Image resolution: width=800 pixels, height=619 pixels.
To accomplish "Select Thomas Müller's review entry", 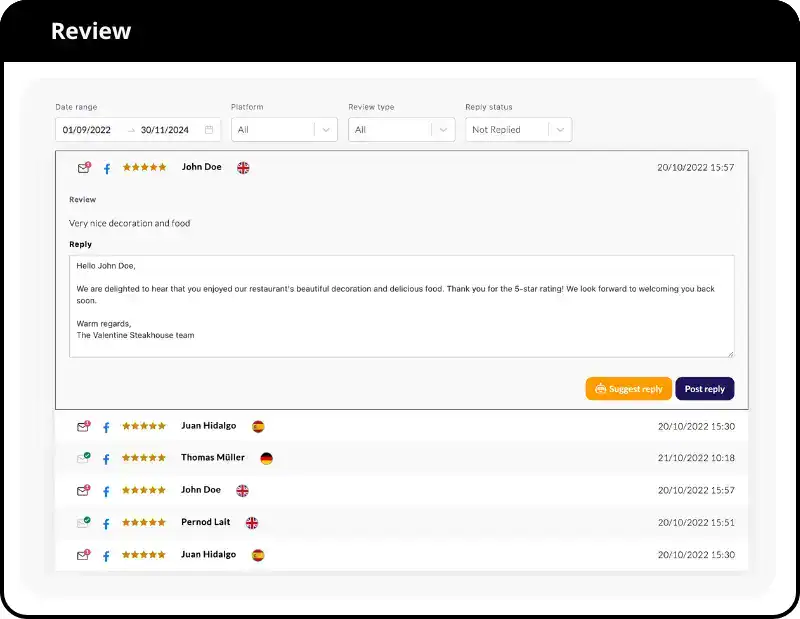I will (x=400, y=458).
